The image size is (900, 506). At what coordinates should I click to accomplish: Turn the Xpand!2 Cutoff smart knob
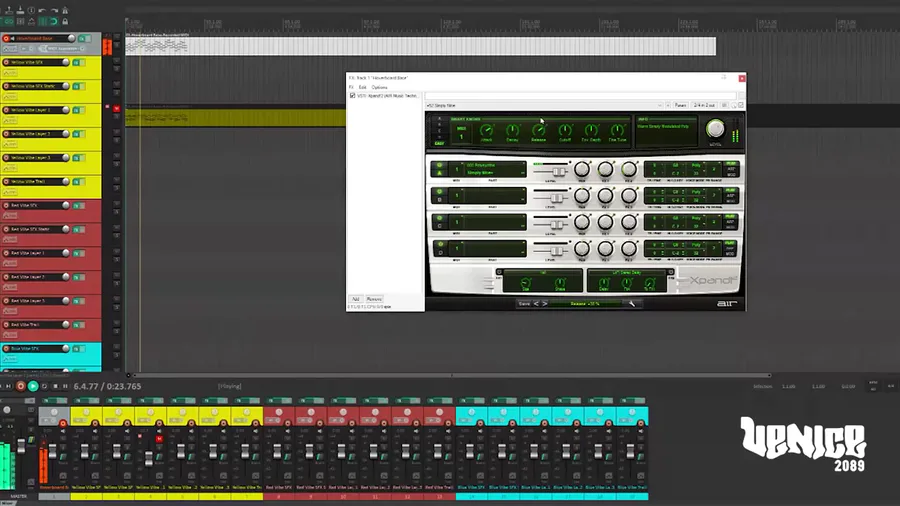click(565, 131)
